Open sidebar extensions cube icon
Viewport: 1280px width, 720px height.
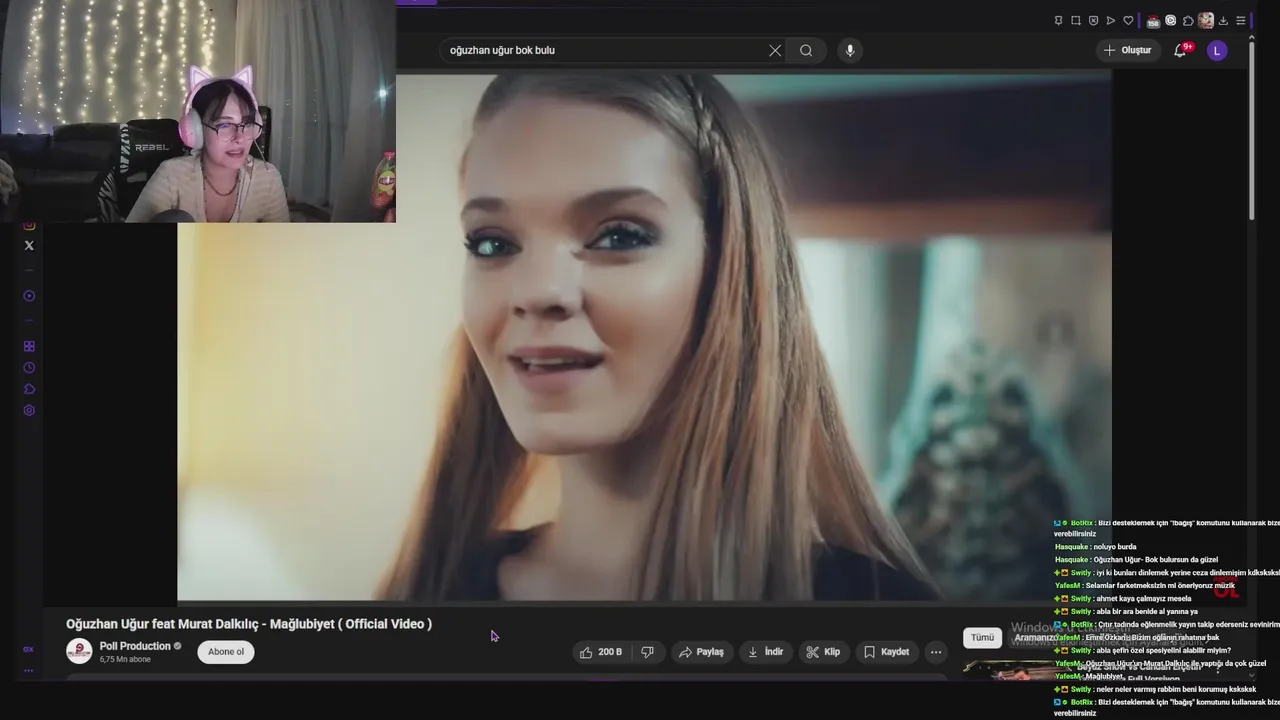pos(29,389)
